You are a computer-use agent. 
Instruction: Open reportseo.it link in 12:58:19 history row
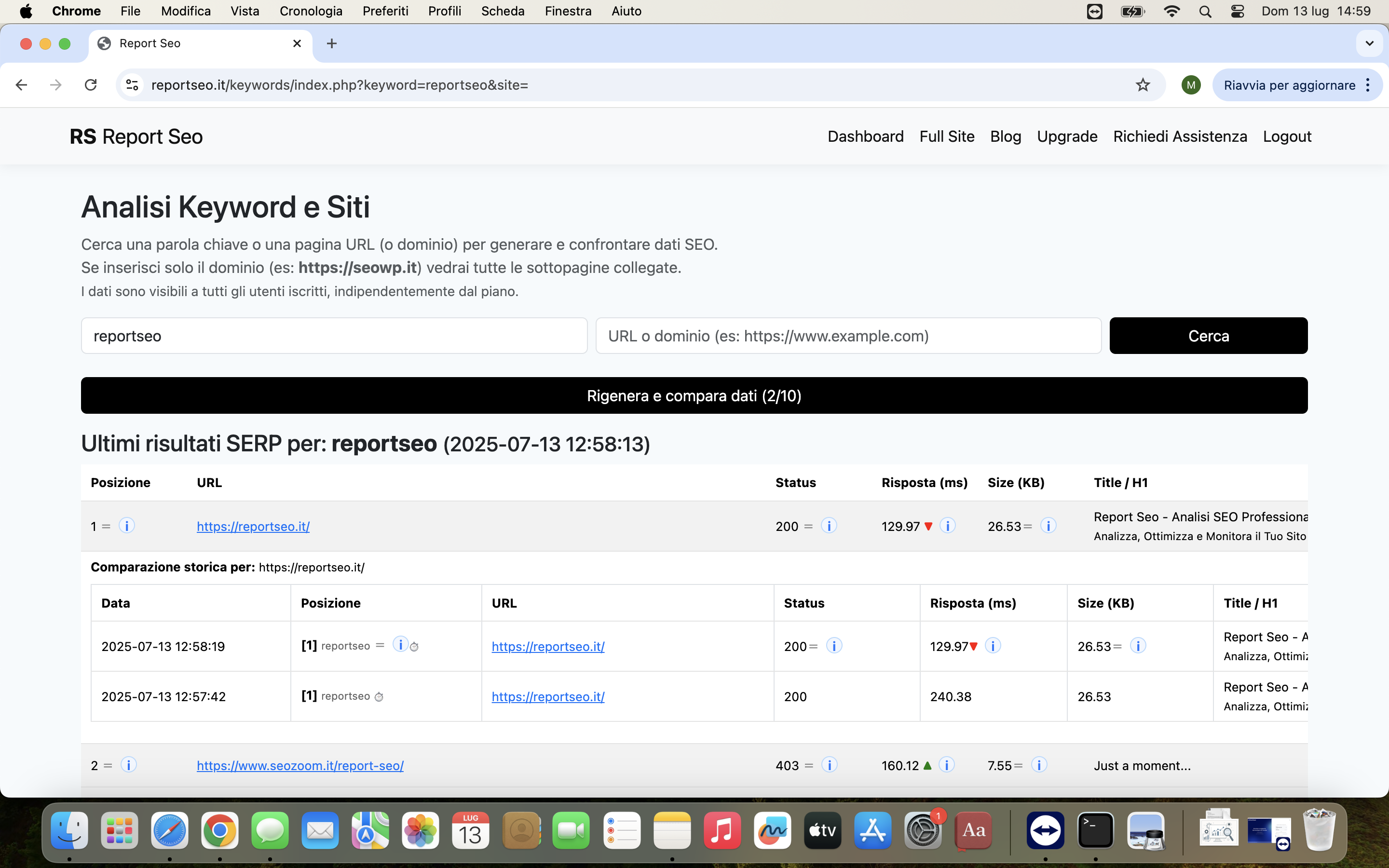(548, 646)
